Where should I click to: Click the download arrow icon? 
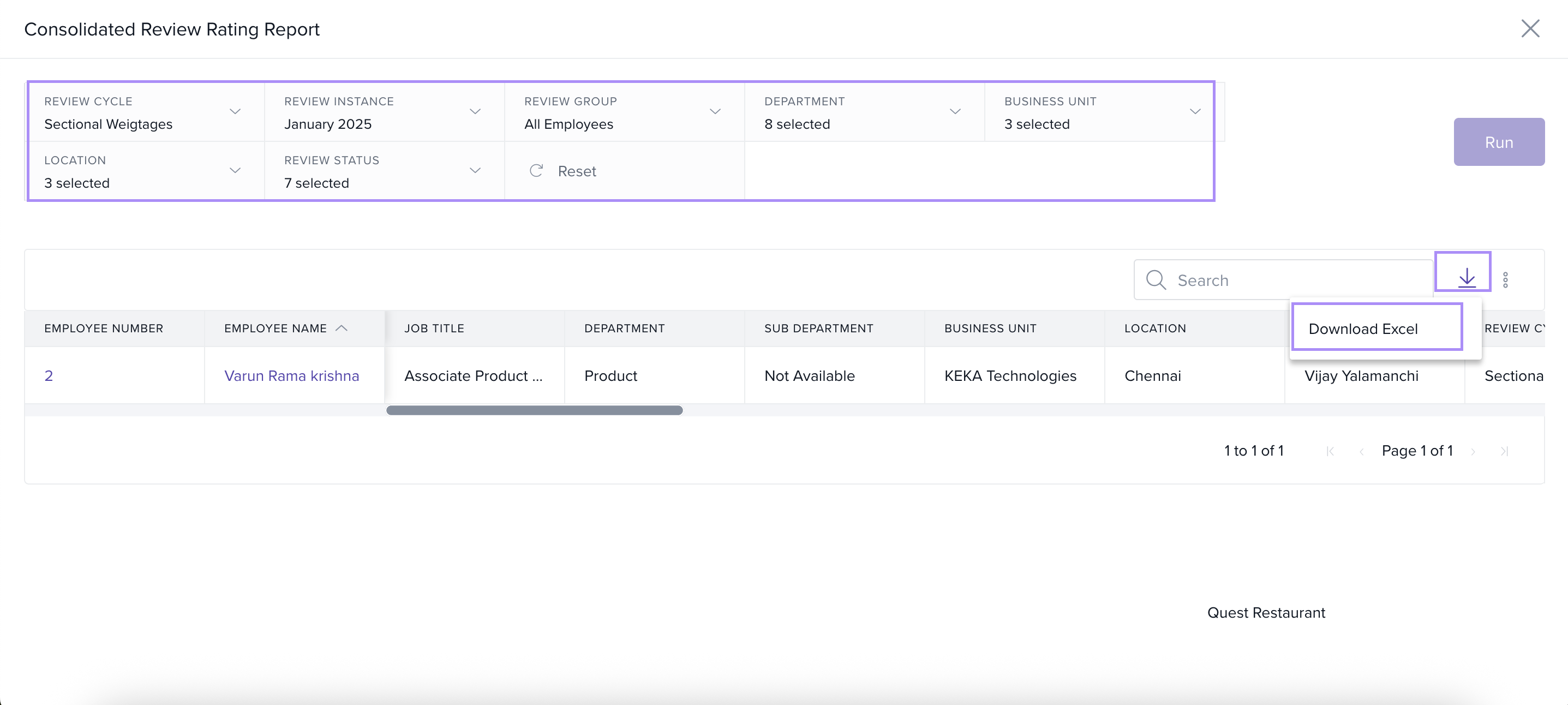click(x=1467, y=278)
